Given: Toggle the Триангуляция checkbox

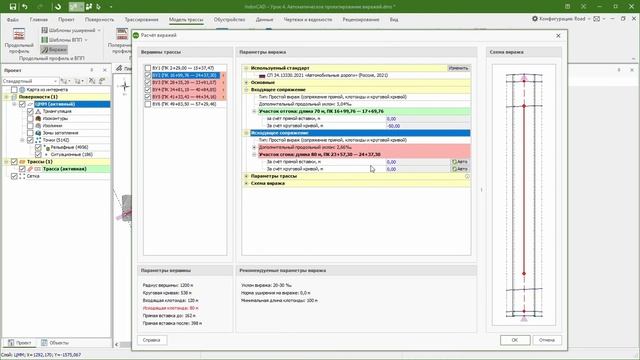Looking at the screenshot, I should (30, 111).
